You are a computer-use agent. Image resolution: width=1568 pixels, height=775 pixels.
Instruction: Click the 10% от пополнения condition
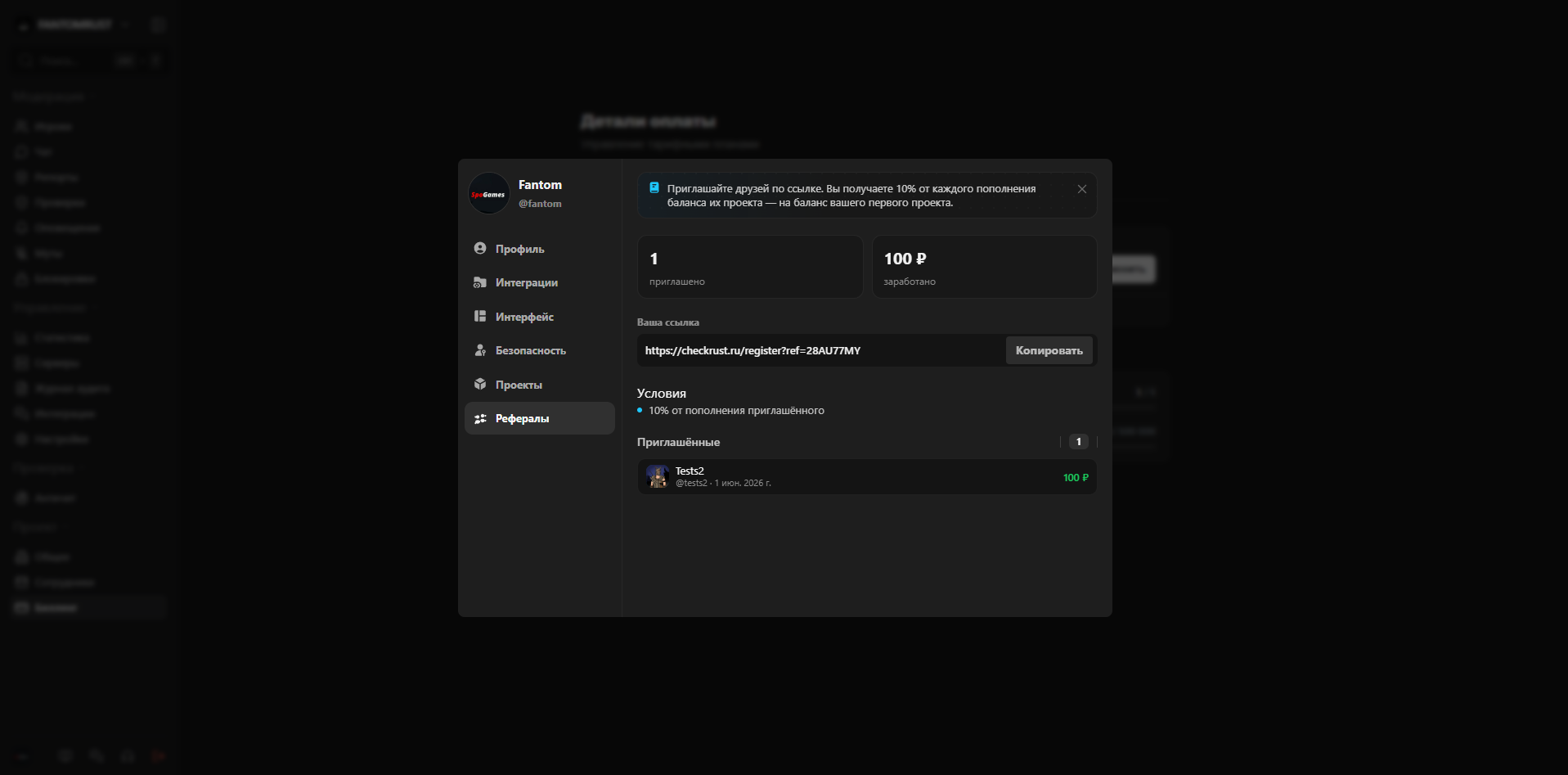click(736, 410)
